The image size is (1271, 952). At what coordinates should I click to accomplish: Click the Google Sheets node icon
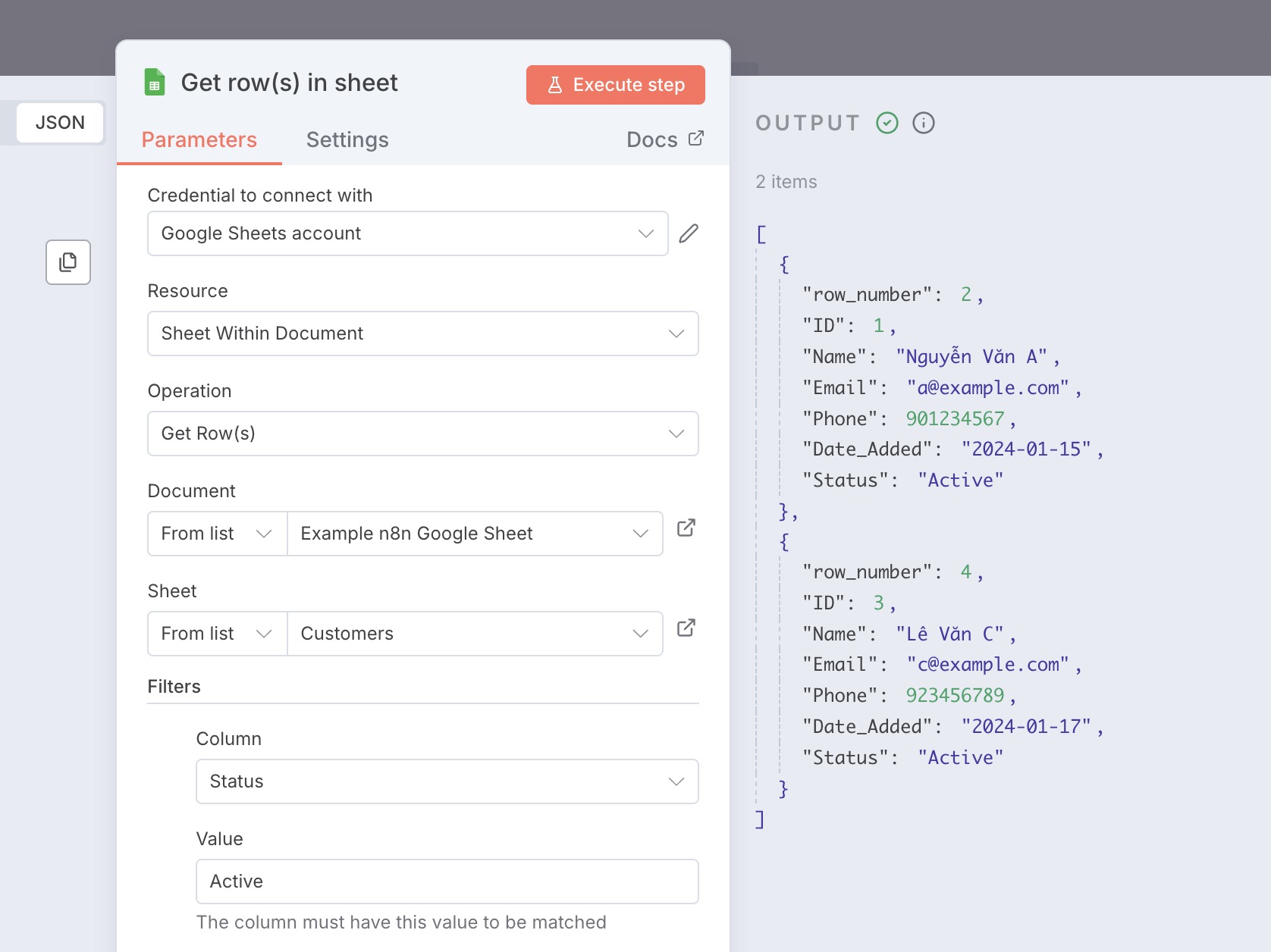pyautogui.click(x=155, y=83)
